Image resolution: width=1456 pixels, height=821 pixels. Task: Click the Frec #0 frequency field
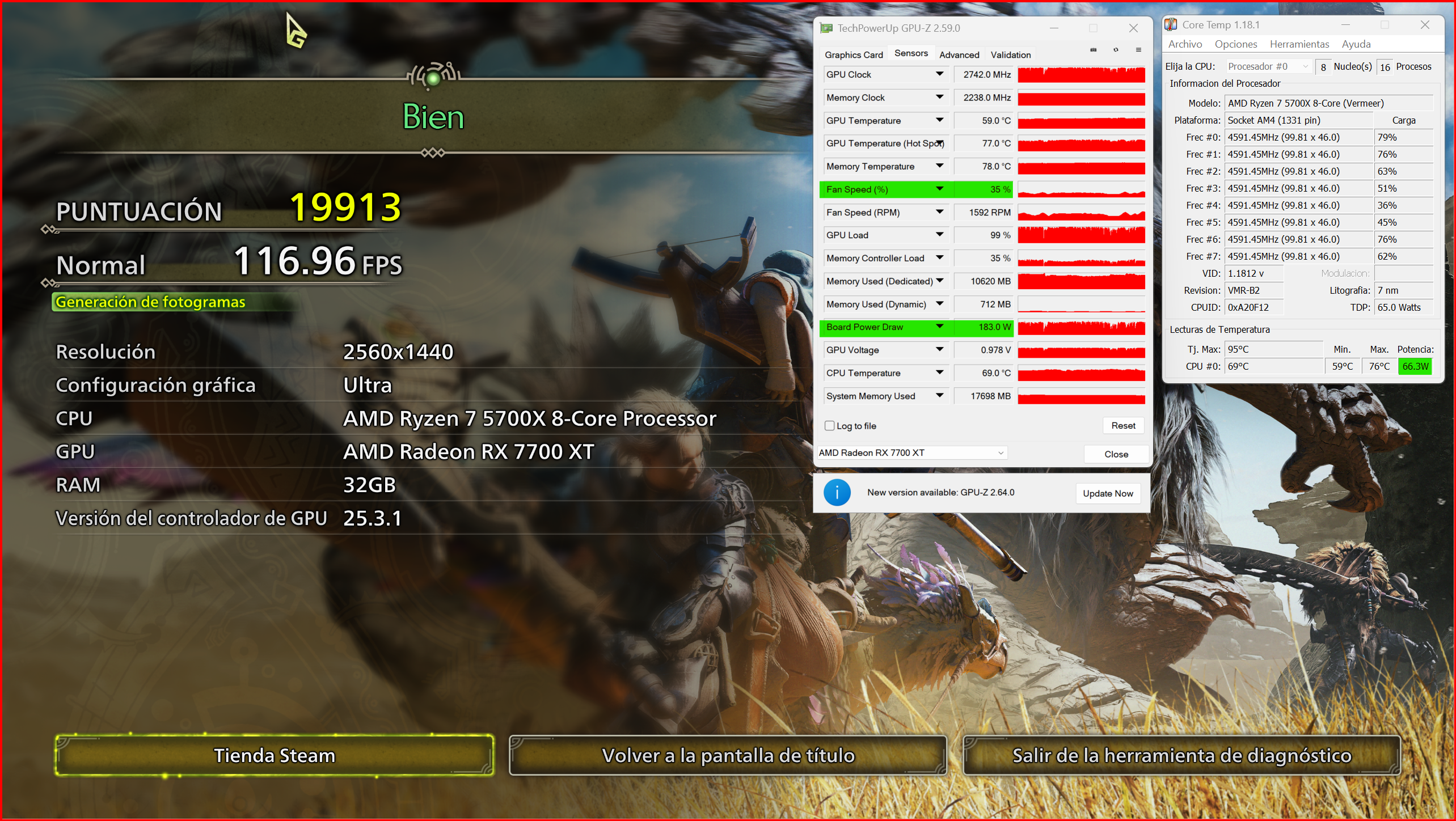(1298, 137)
